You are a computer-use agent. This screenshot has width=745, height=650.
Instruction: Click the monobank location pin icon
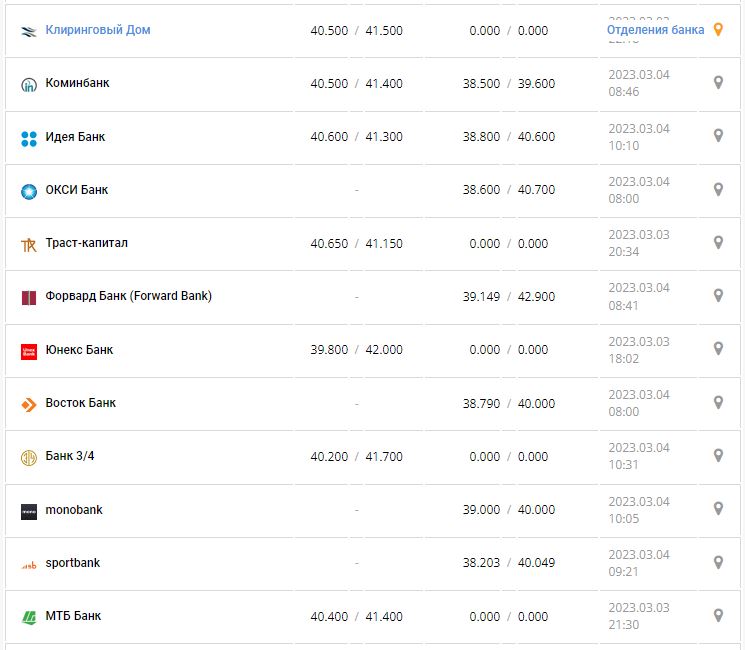coord(717,509)
